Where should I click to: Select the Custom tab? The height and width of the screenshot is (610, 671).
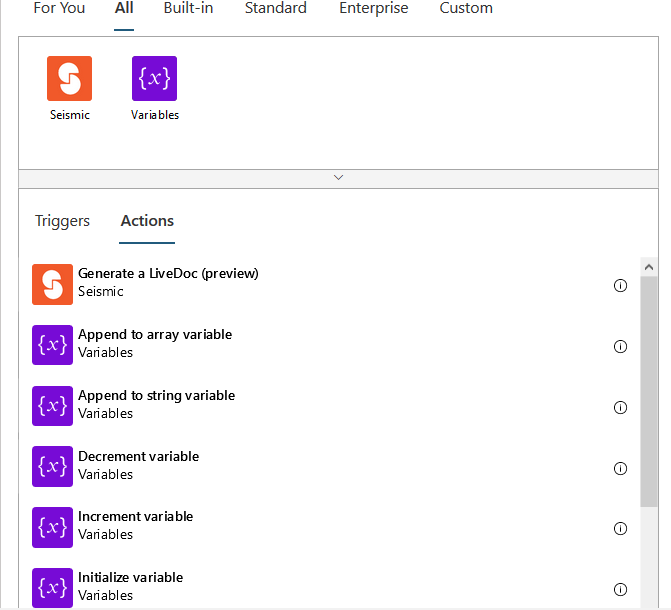pyautogui.click(x=466, y=9)
